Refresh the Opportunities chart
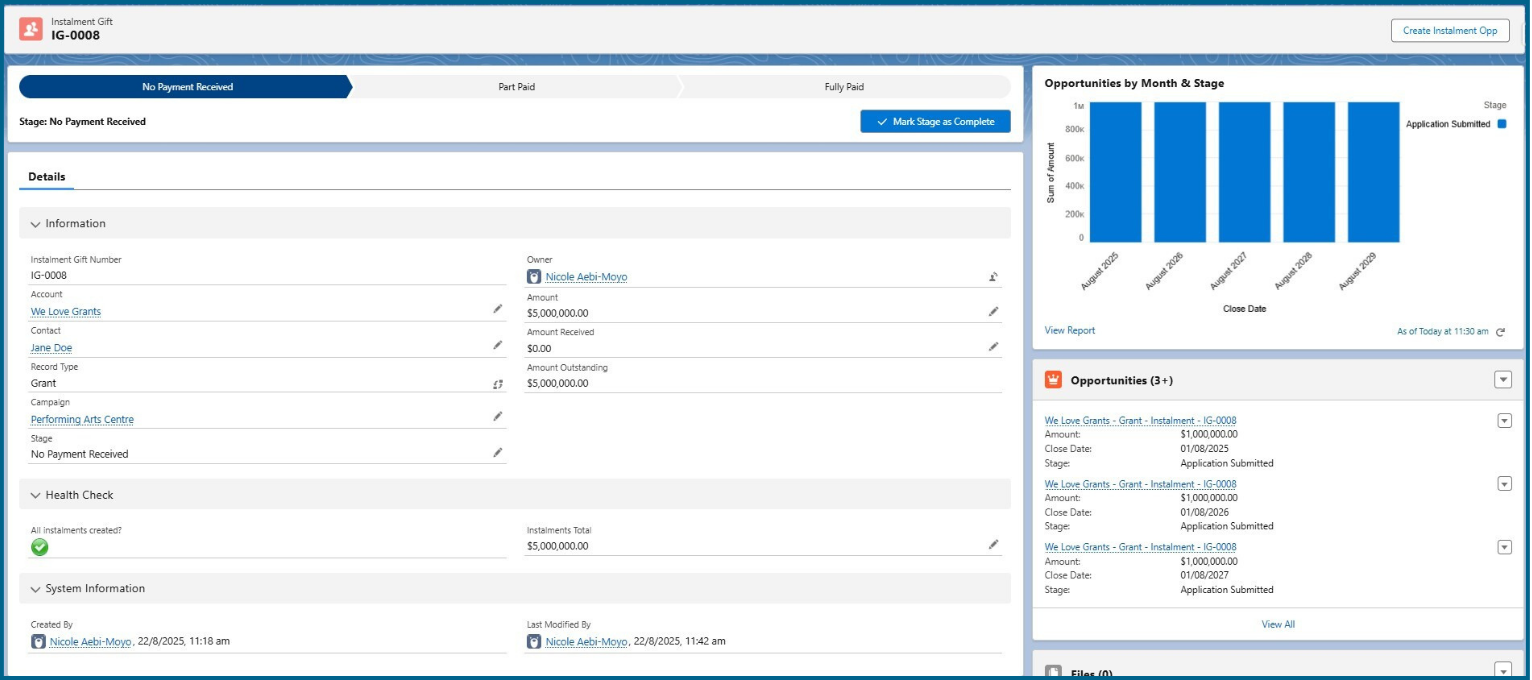Viewport: 1532px width, 680px height. (x=1500, y=332)
